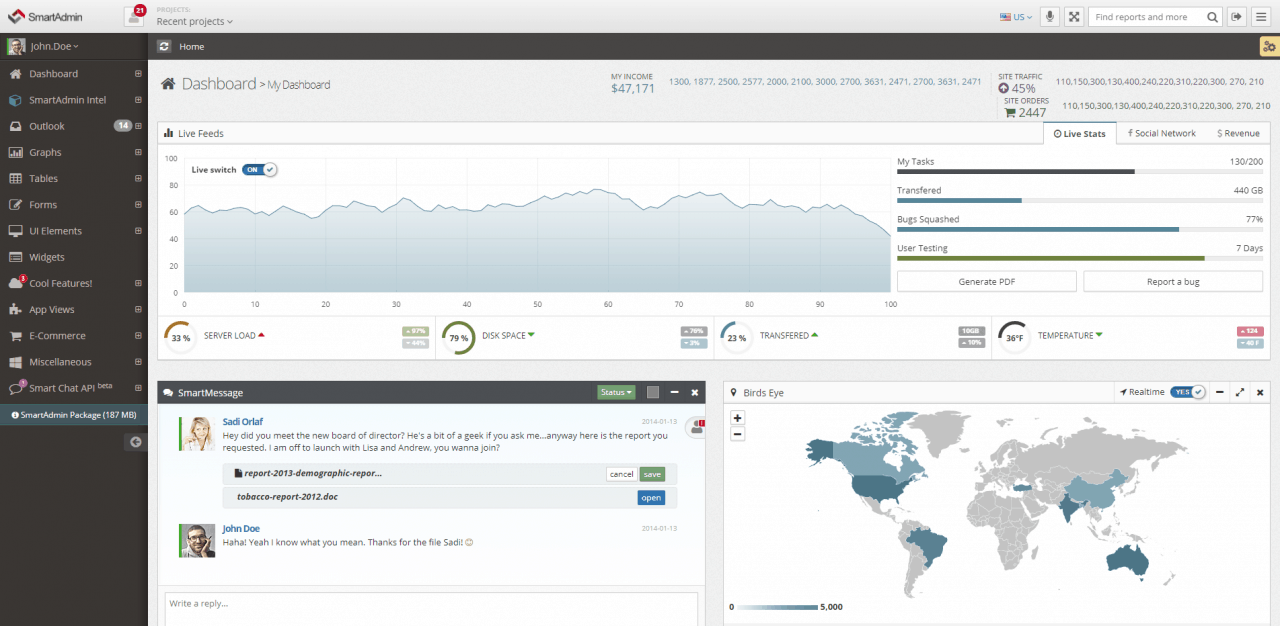This screenshot has width=1280, height=626.
Task: Click the Generate PDF button
Action: coord(986,282)
